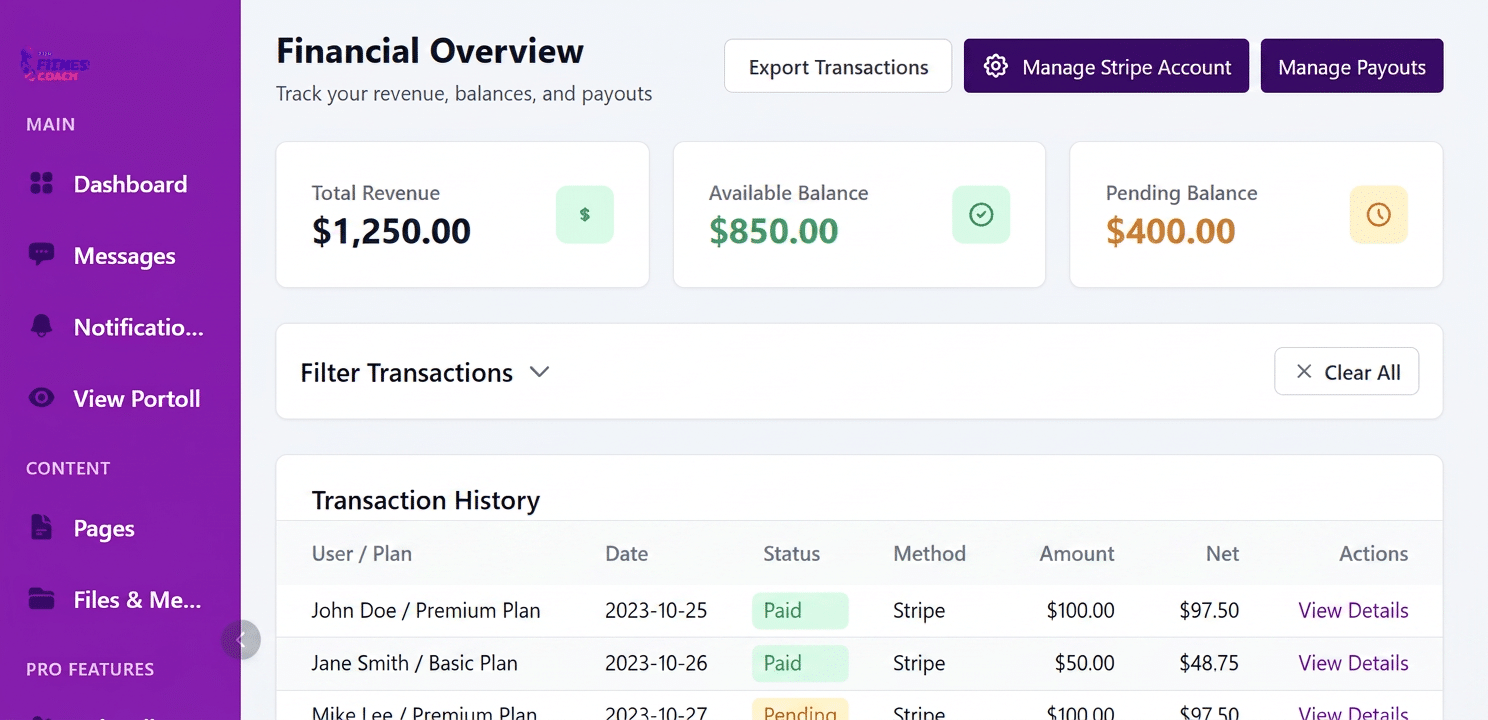Click the Fitness Coach logo

pyautogui.click(x=55, y=66)
